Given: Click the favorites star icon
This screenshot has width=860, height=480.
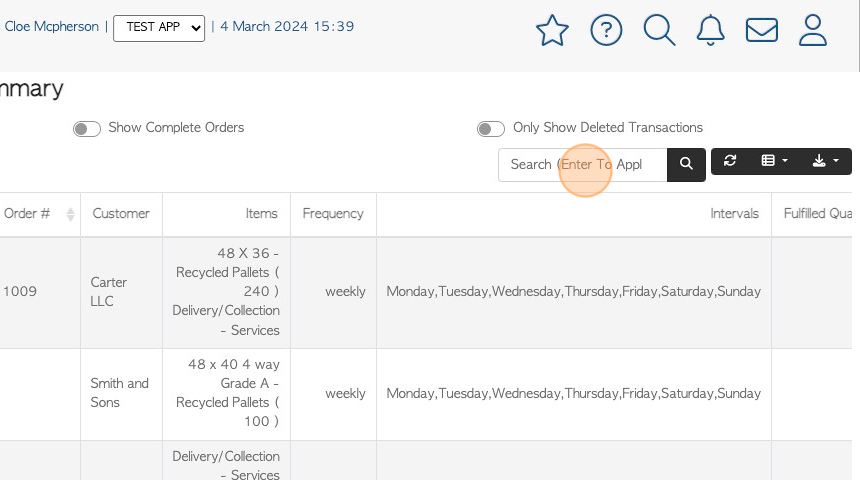Looking at the screenshot, I should click(552, 30).
